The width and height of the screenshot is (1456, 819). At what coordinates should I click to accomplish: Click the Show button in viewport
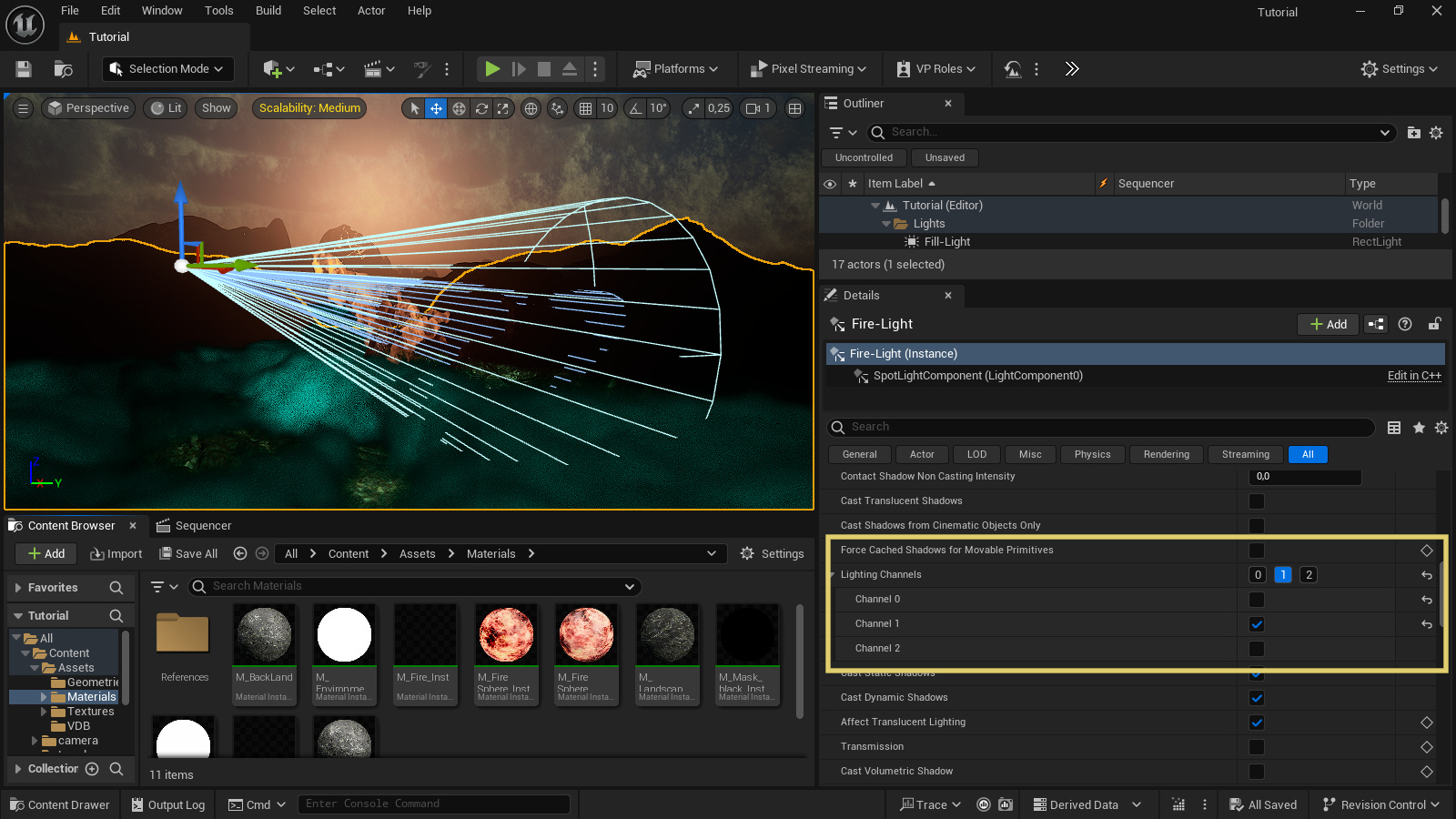(x=217, y=108)
